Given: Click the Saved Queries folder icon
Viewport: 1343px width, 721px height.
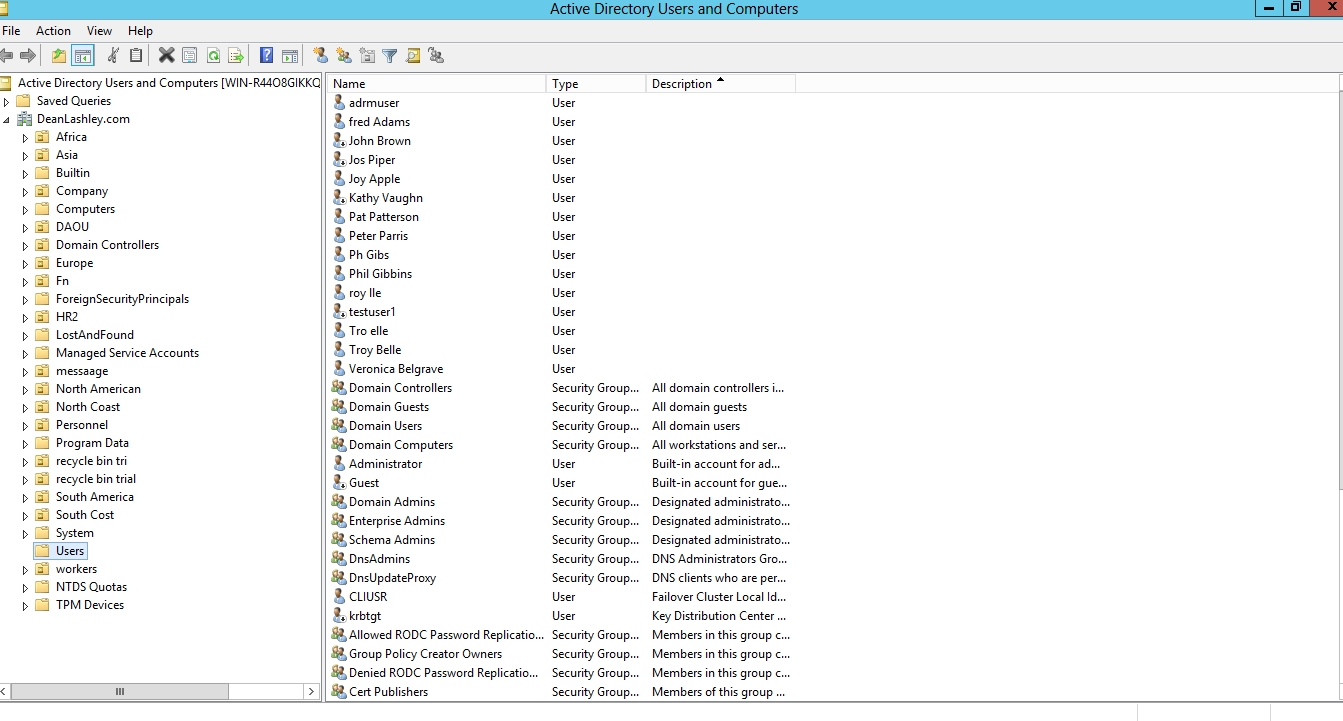Looking at the screenshot, I should click(24, 101).
